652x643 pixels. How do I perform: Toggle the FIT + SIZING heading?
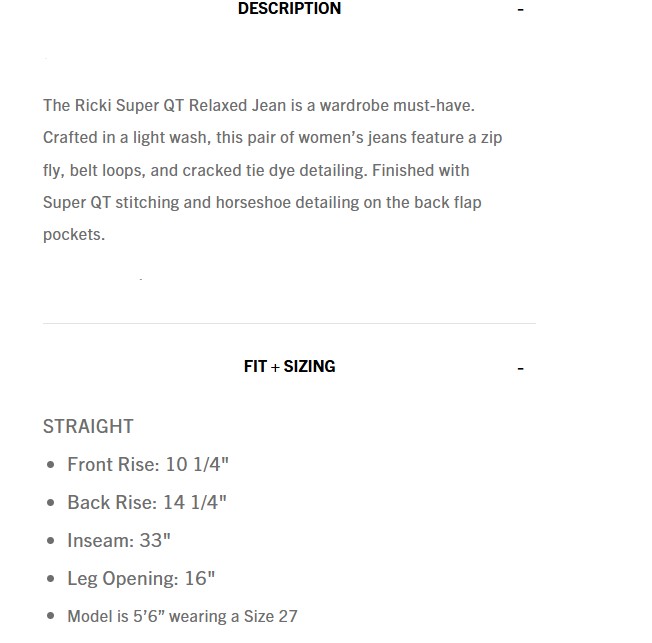(289, 366)
